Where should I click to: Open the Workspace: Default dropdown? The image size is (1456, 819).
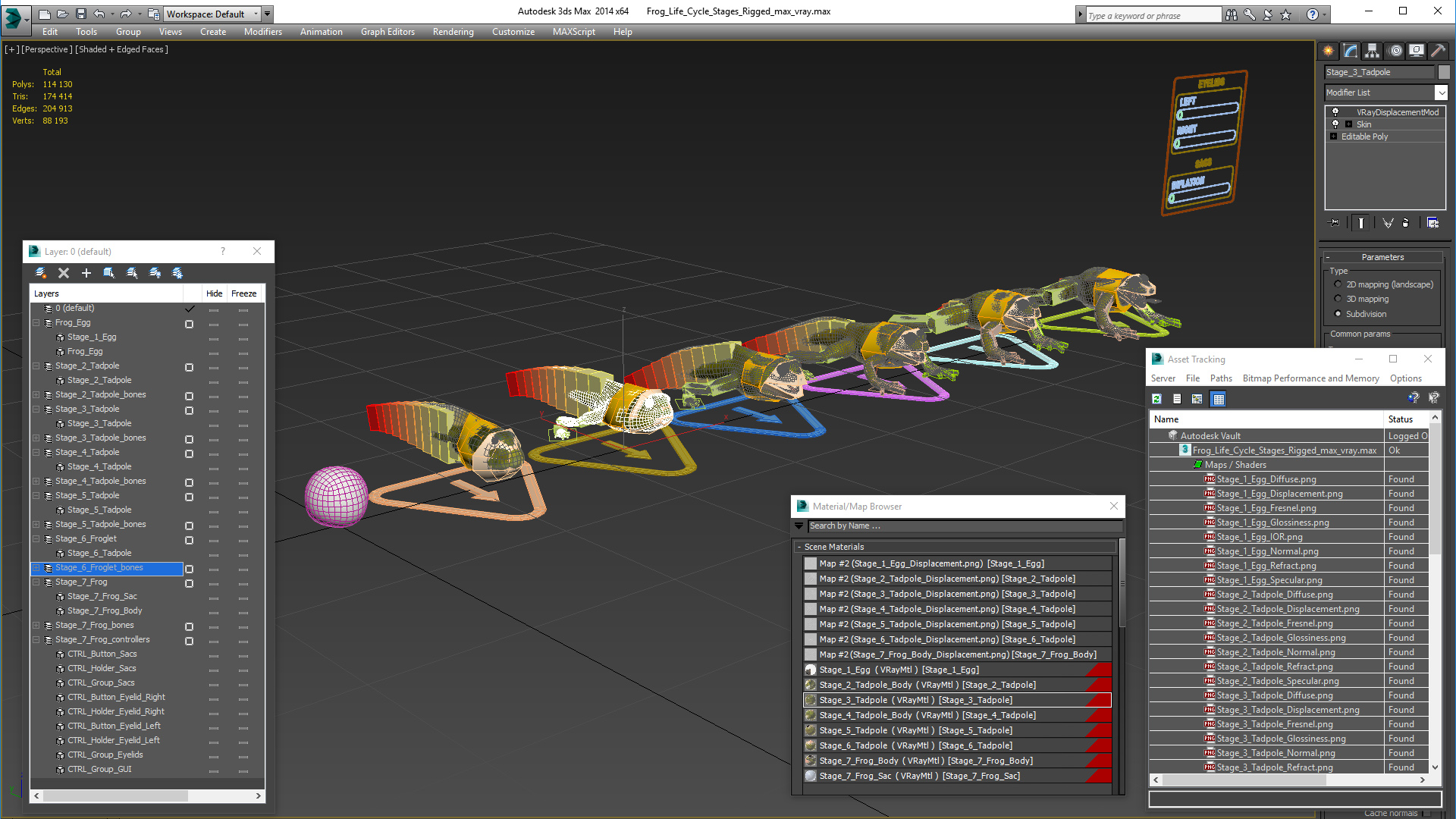tap(213, 14)
